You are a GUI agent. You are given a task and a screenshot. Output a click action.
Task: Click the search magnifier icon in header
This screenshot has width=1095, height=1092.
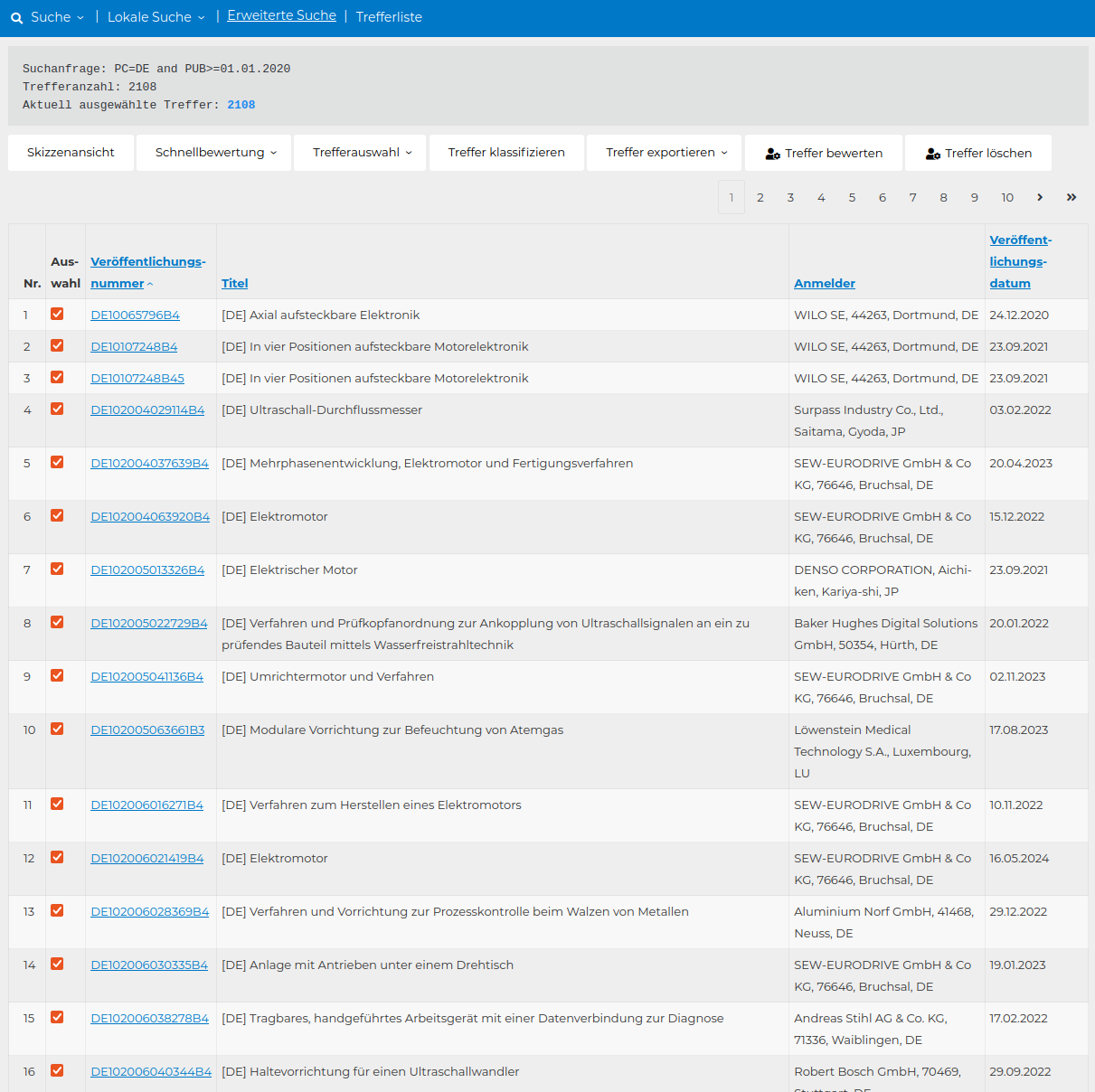click(16, 18)
